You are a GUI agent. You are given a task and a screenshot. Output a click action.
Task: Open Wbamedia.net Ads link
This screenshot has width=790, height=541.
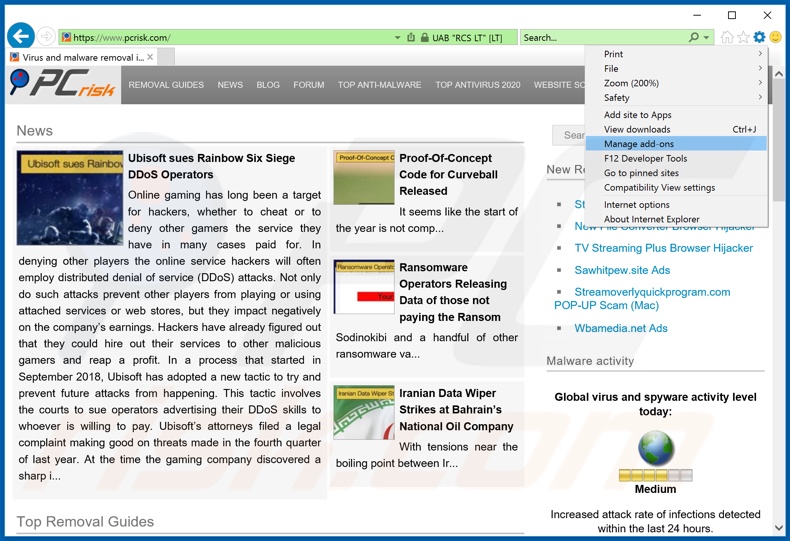pyautogui.click(x=621, y=328)
